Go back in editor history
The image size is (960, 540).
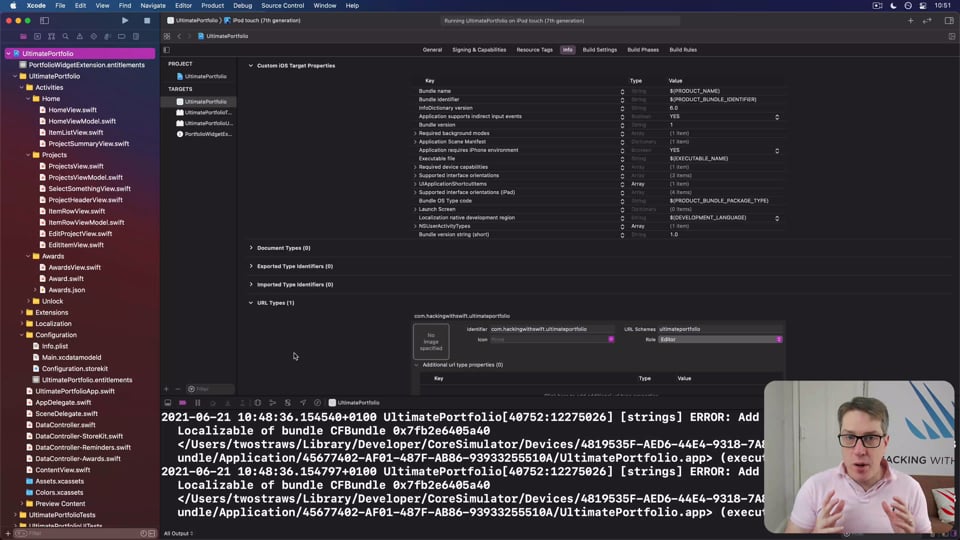179,36
